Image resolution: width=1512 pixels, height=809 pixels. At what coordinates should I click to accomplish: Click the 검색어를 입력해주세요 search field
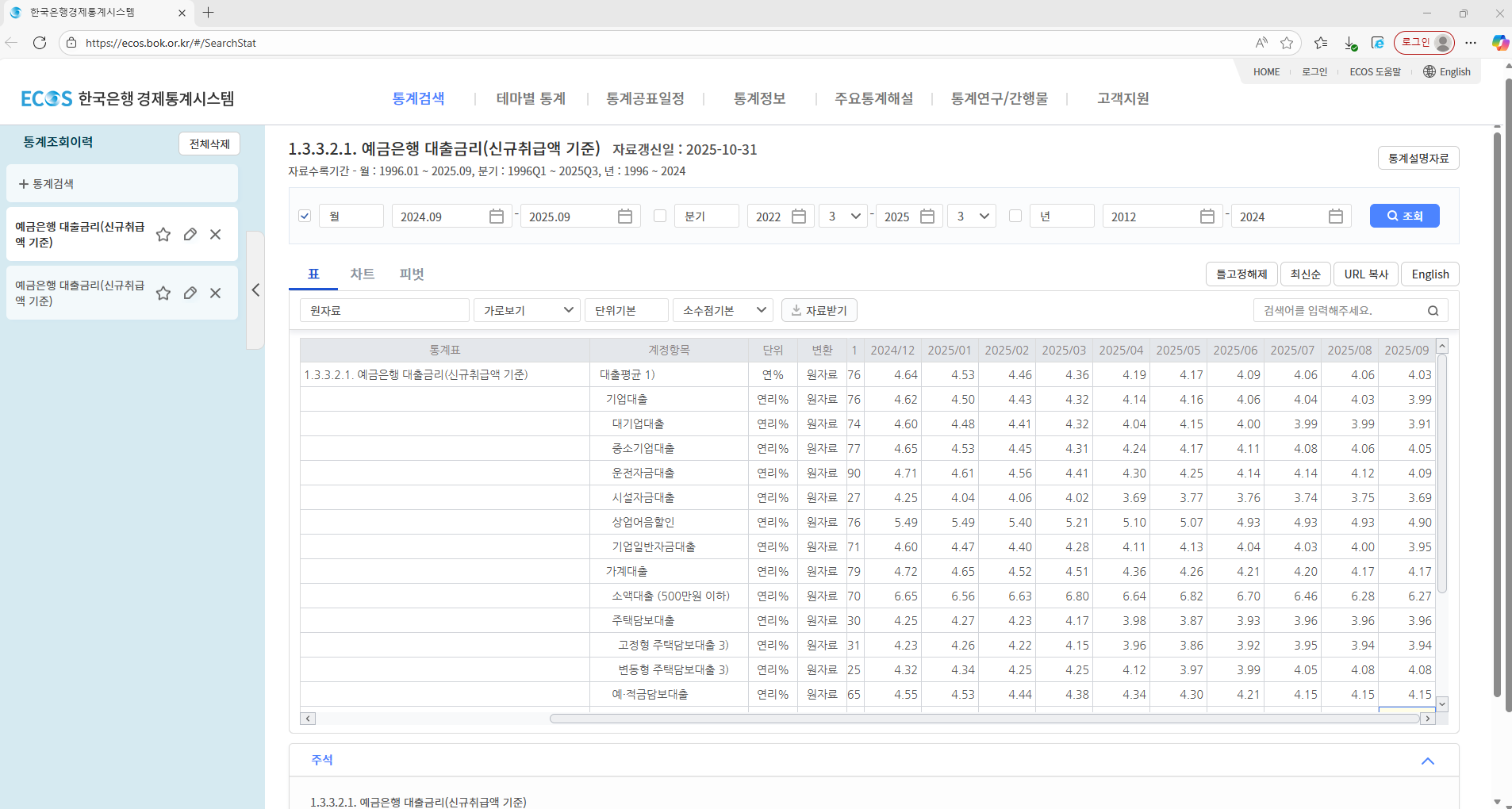(1342, 311)
